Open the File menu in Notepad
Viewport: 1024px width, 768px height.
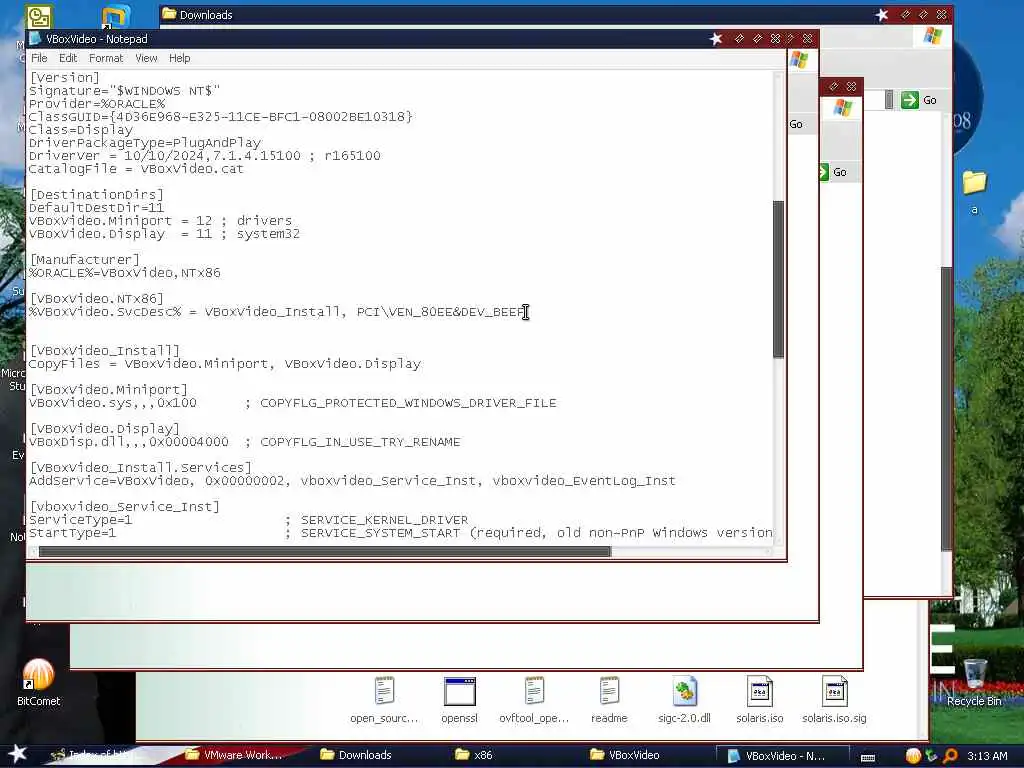pos(39,58)
